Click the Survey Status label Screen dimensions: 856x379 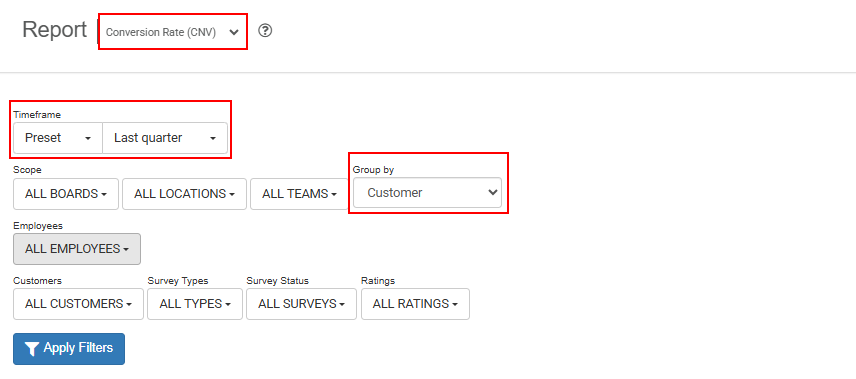[277, 281]
